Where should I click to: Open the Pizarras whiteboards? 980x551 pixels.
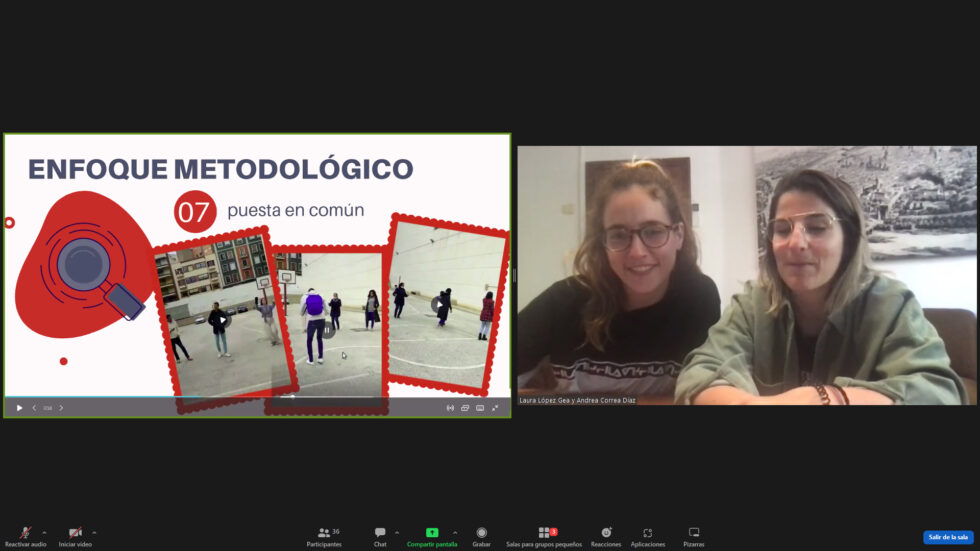[694, 534]
